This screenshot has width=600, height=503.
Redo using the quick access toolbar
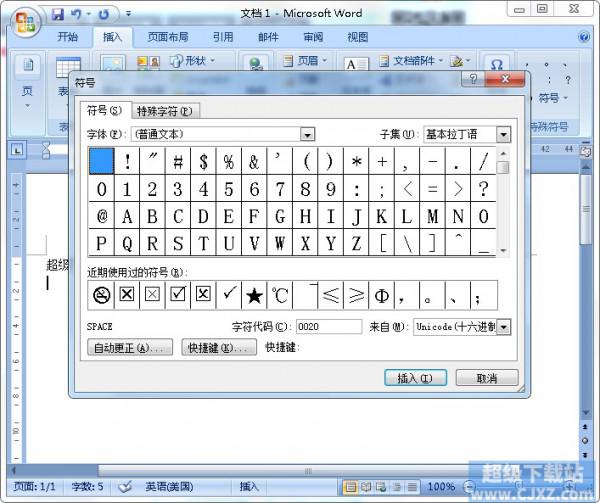104,15
